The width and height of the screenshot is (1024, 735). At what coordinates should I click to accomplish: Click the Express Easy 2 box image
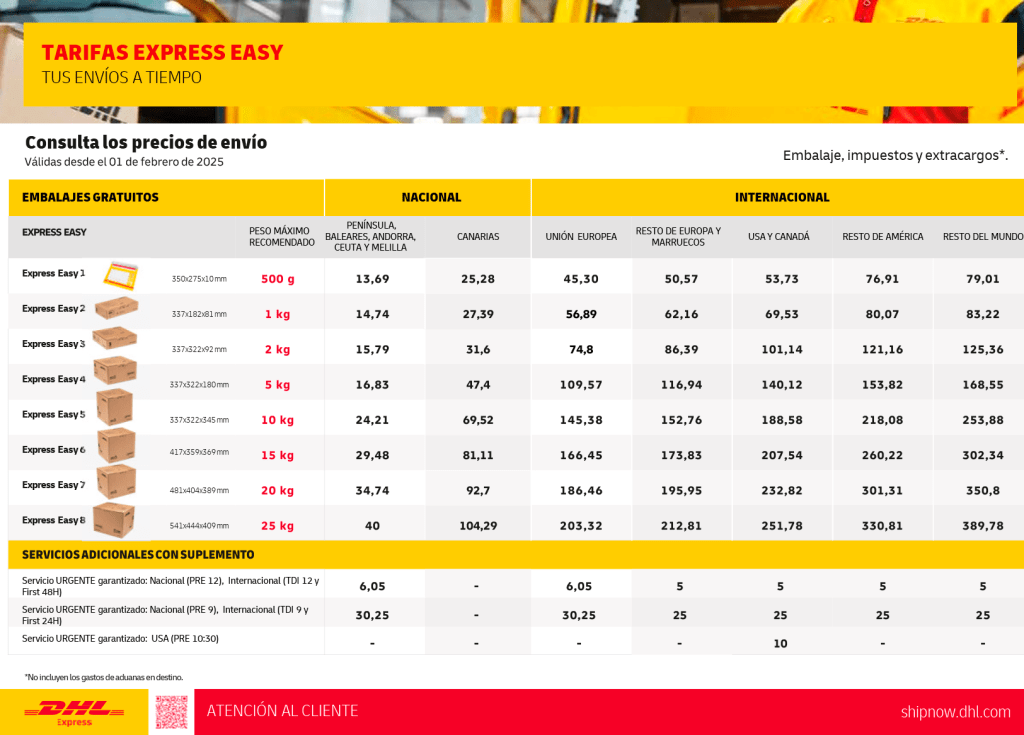tap(116, 308)
